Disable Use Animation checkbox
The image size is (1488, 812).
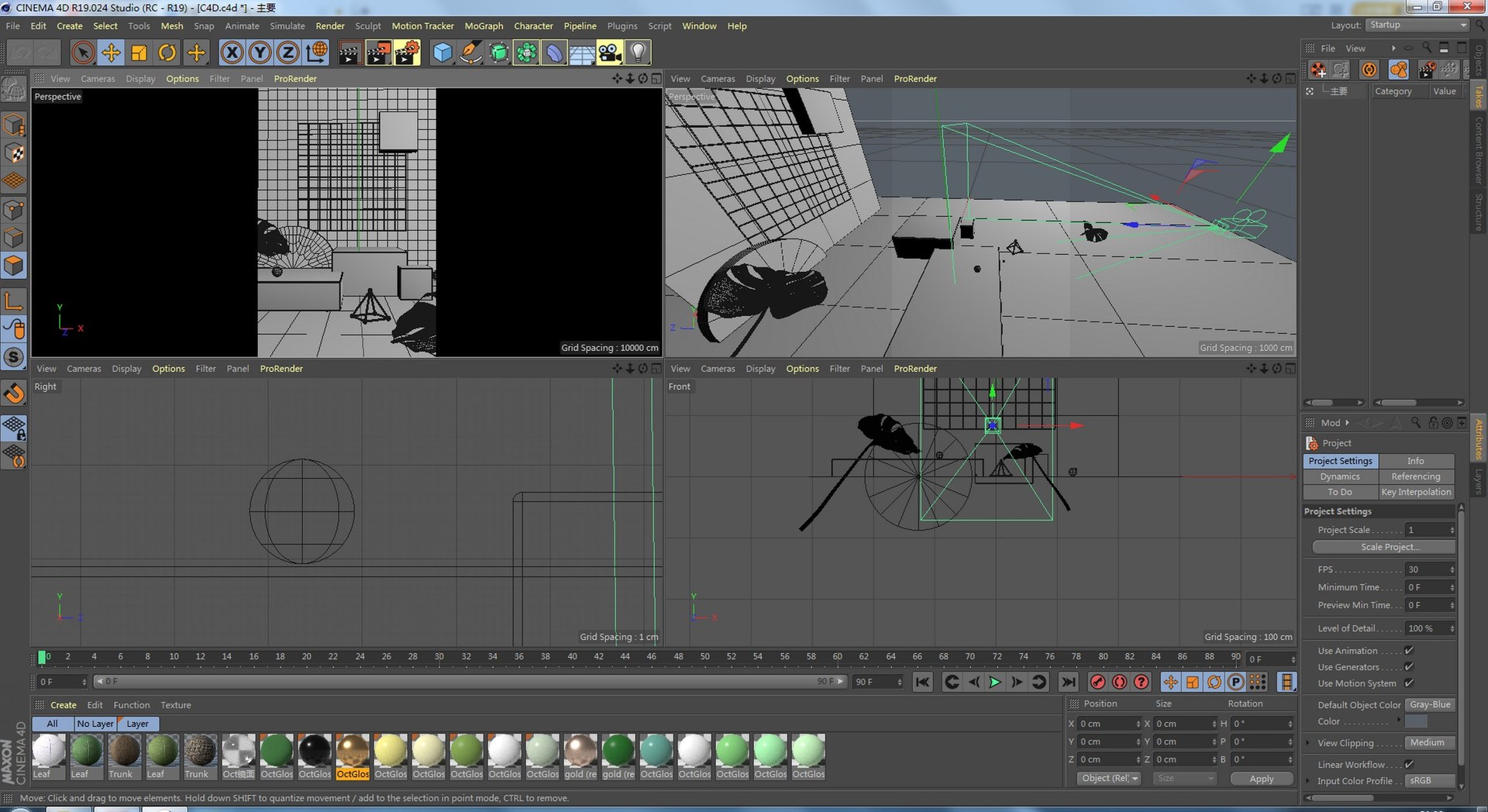(x=1409, y=651)
